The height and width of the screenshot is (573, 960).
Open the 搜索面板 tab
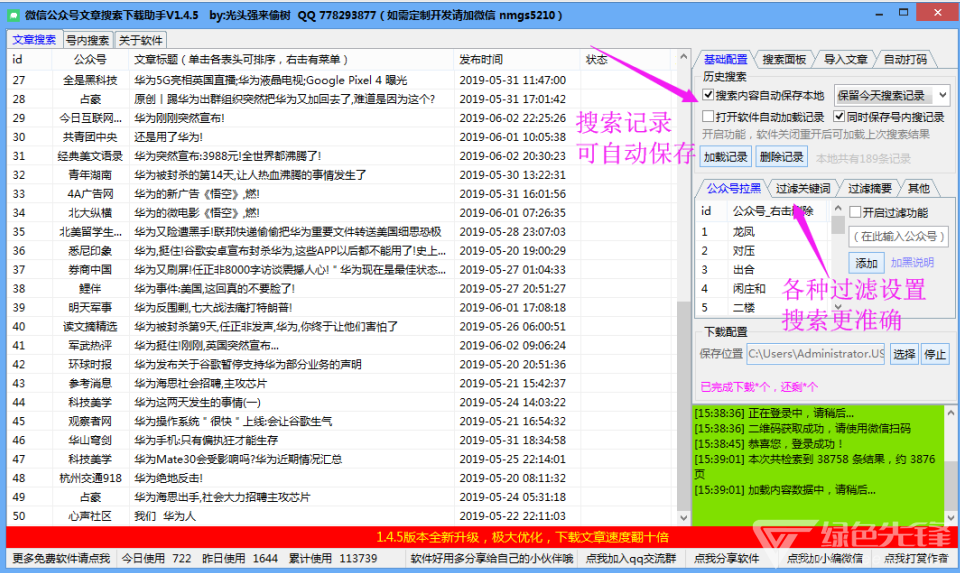pyautogui.click(x=784, y=59)
